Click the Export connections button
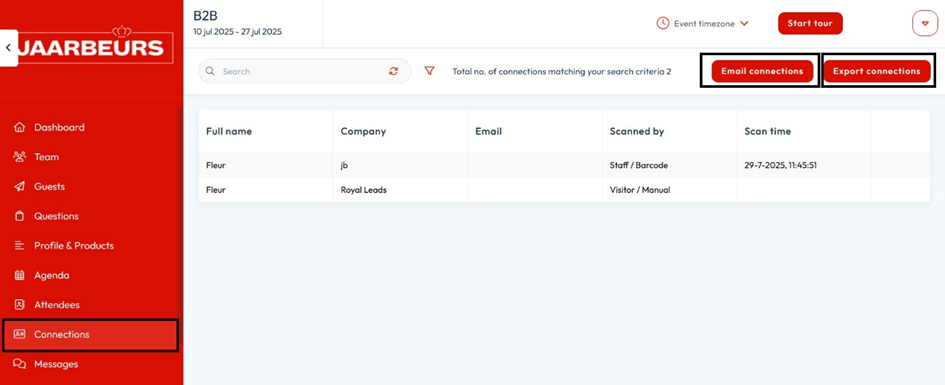945x385 pixels. 876,71
